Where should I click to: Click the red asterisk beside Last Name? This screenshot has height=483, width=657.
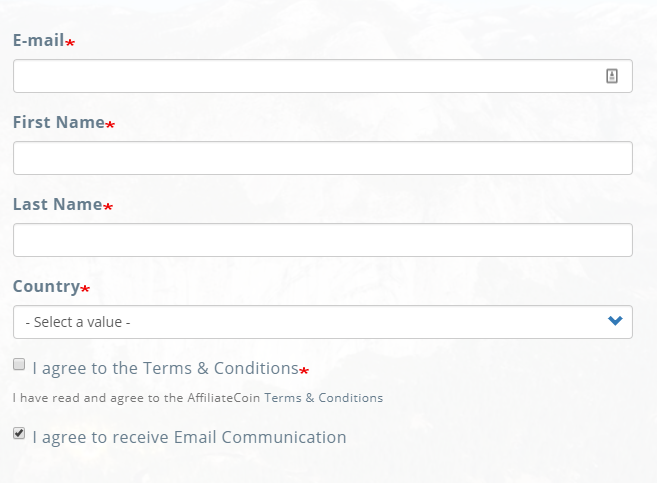click(x=108, y=207)
